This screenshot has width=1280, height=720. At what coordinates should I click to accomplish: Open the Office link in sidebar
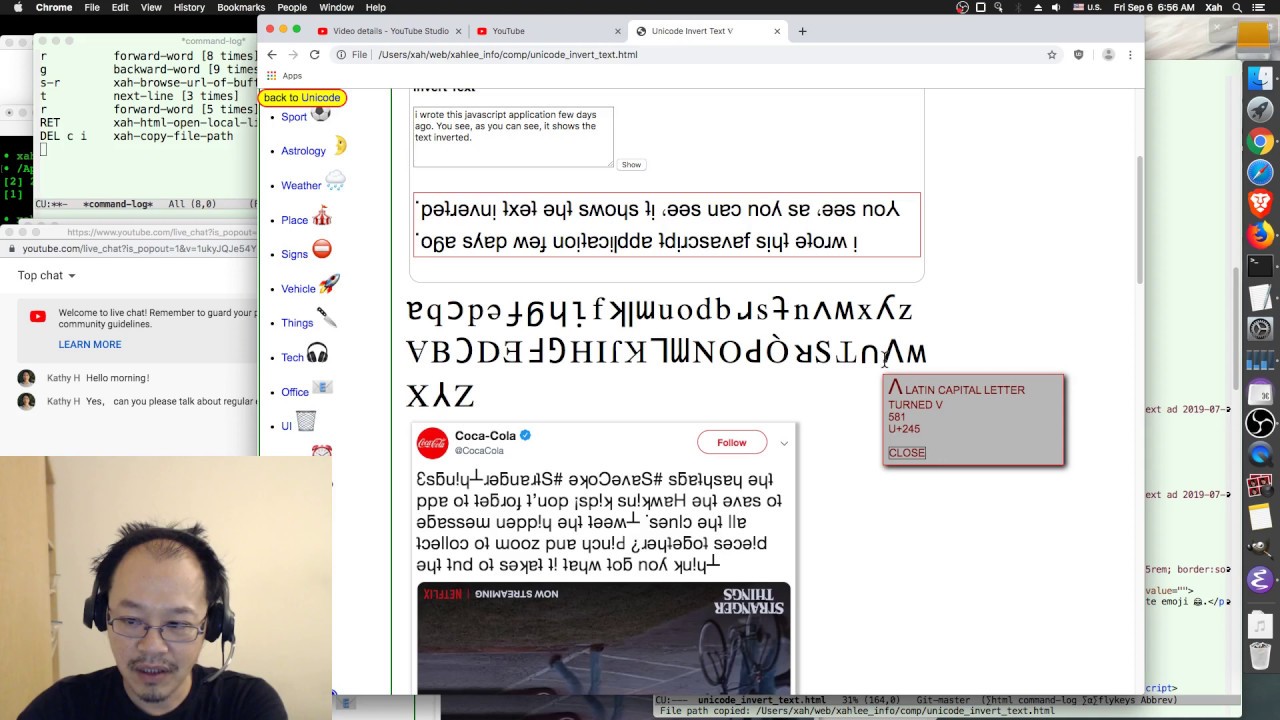pos(295,392)
